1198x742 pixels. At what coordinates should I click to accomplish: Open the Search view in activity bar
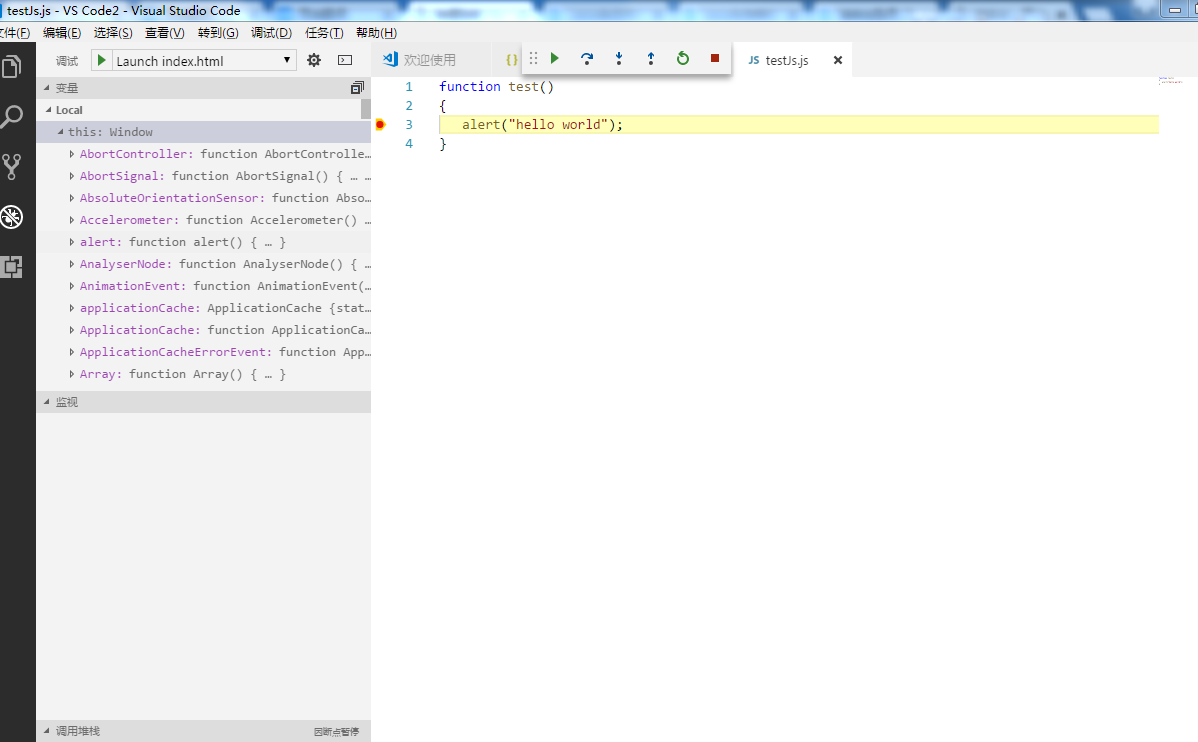pyautogui.click(x=12, y=117)
